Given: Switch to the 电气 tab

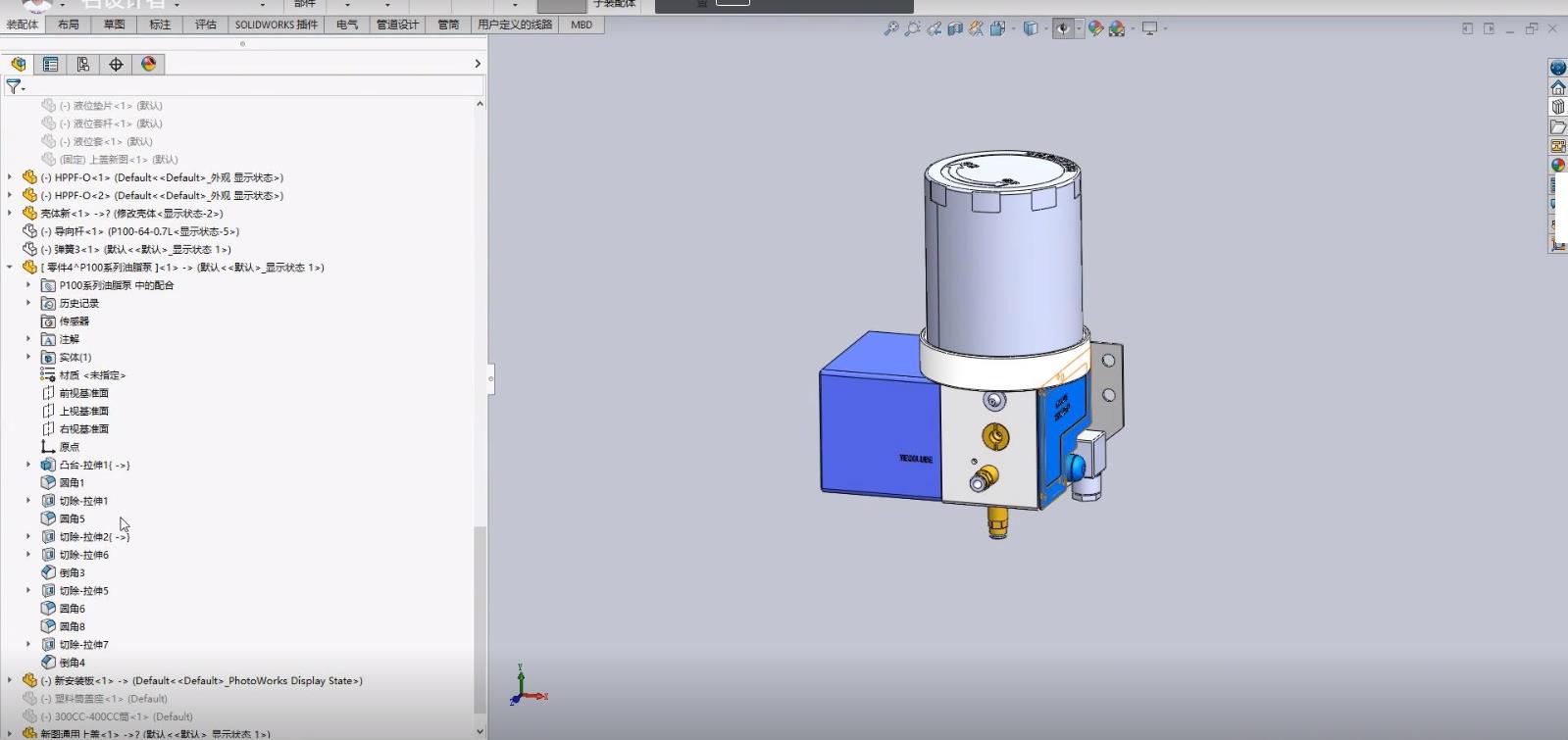Looking at the screenshot, I should click(x=347, y=25).
